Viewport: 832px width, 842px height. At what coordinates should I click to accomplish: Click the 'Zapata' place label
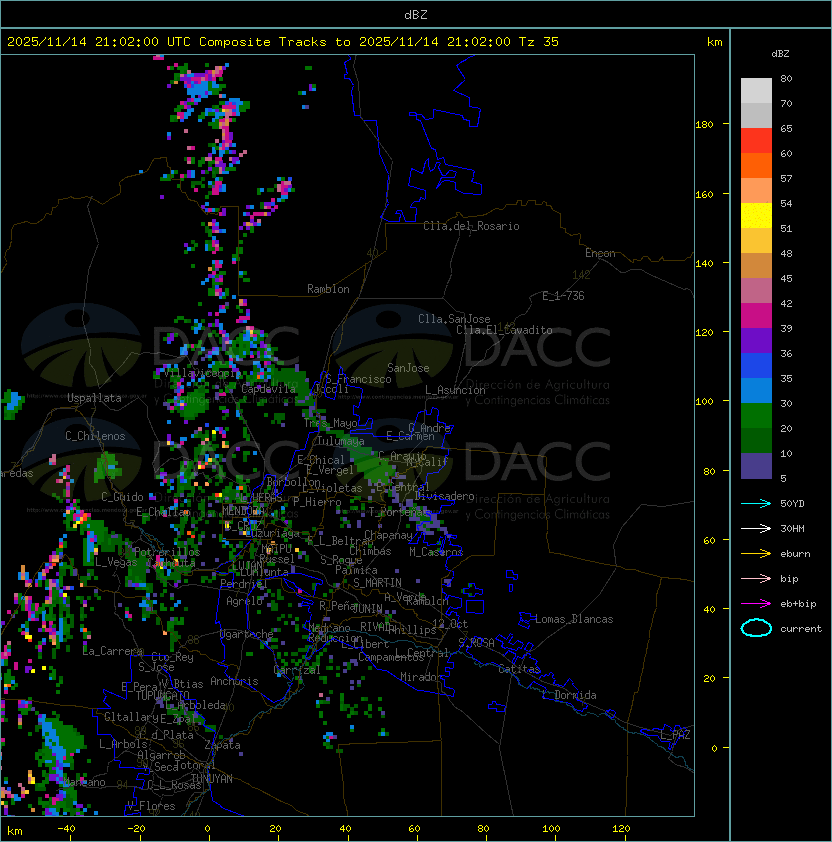pos(222,745)
